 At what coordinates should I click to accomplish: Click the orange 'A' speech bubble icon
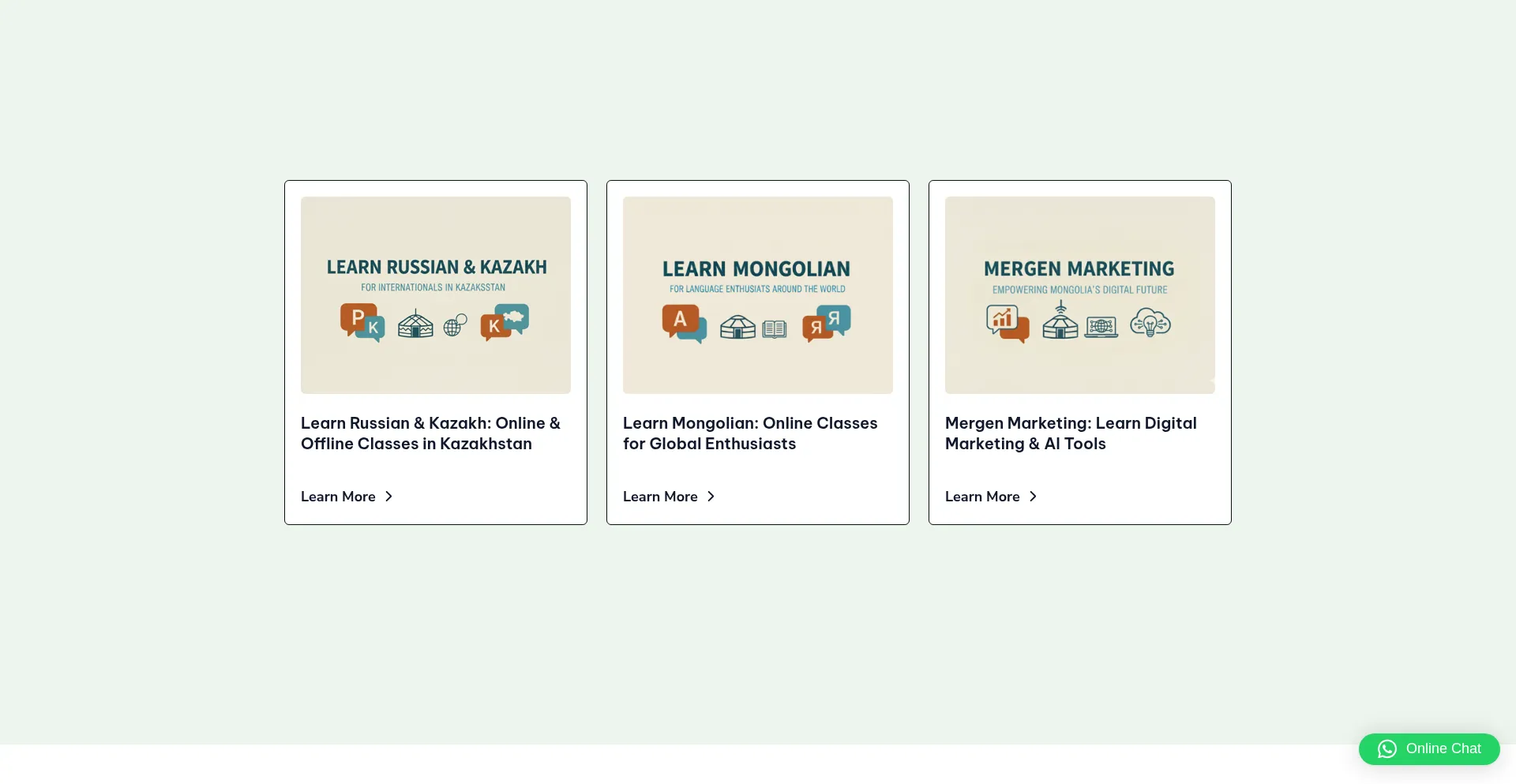tap(681, 321)
